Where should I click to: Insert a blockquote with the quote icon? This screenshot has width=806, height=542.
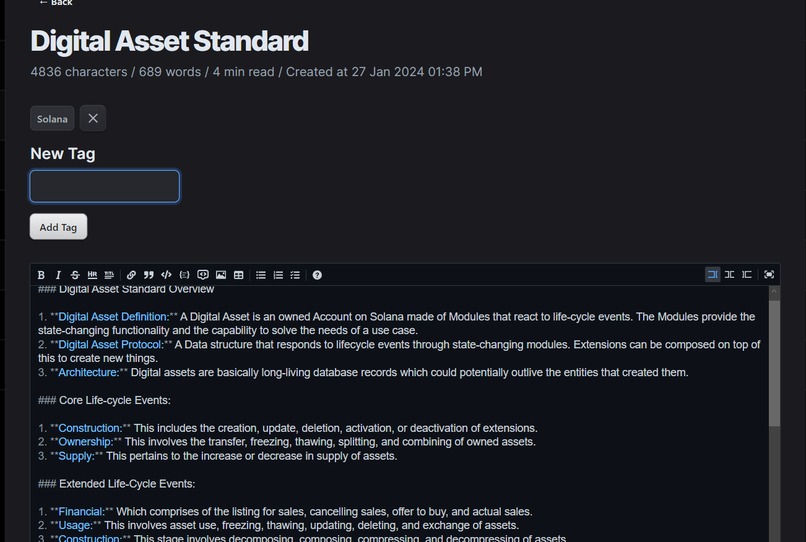tap(149, 275)
